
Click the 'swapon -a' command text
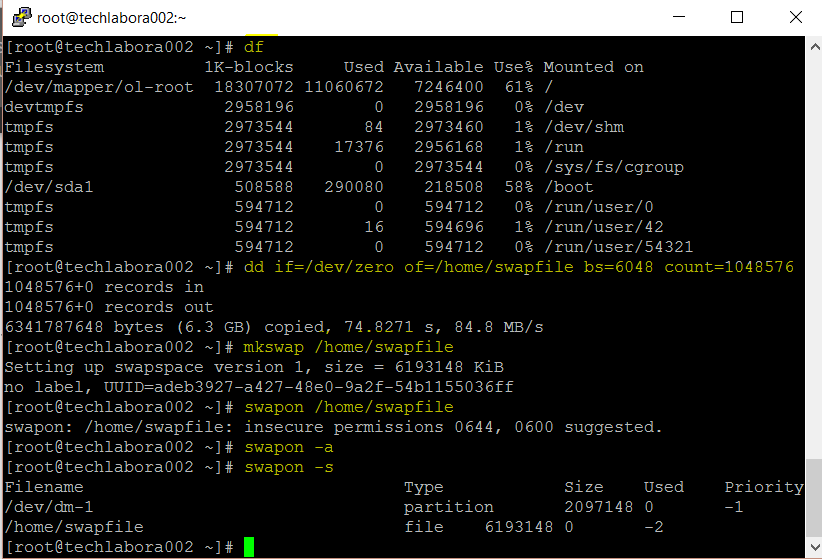(289, 447)
